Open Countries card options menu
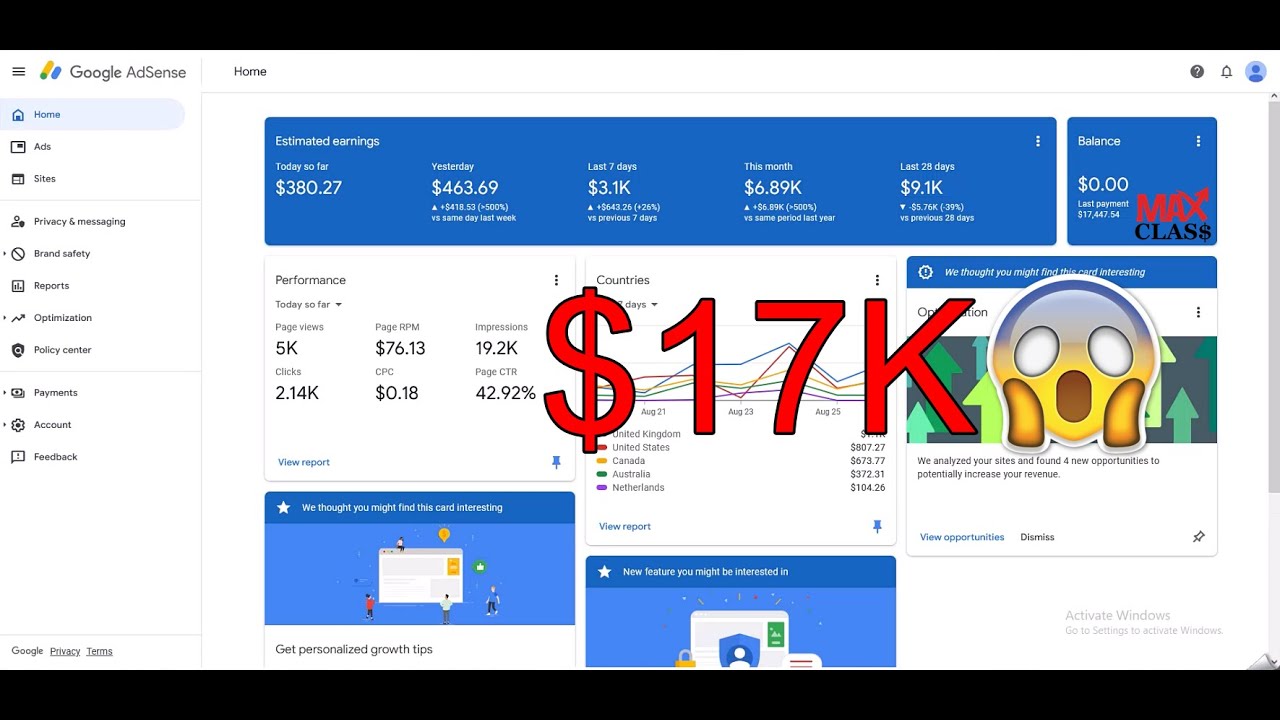The image size is (1280, 720). pyautogui.click(x=877, y=280)
